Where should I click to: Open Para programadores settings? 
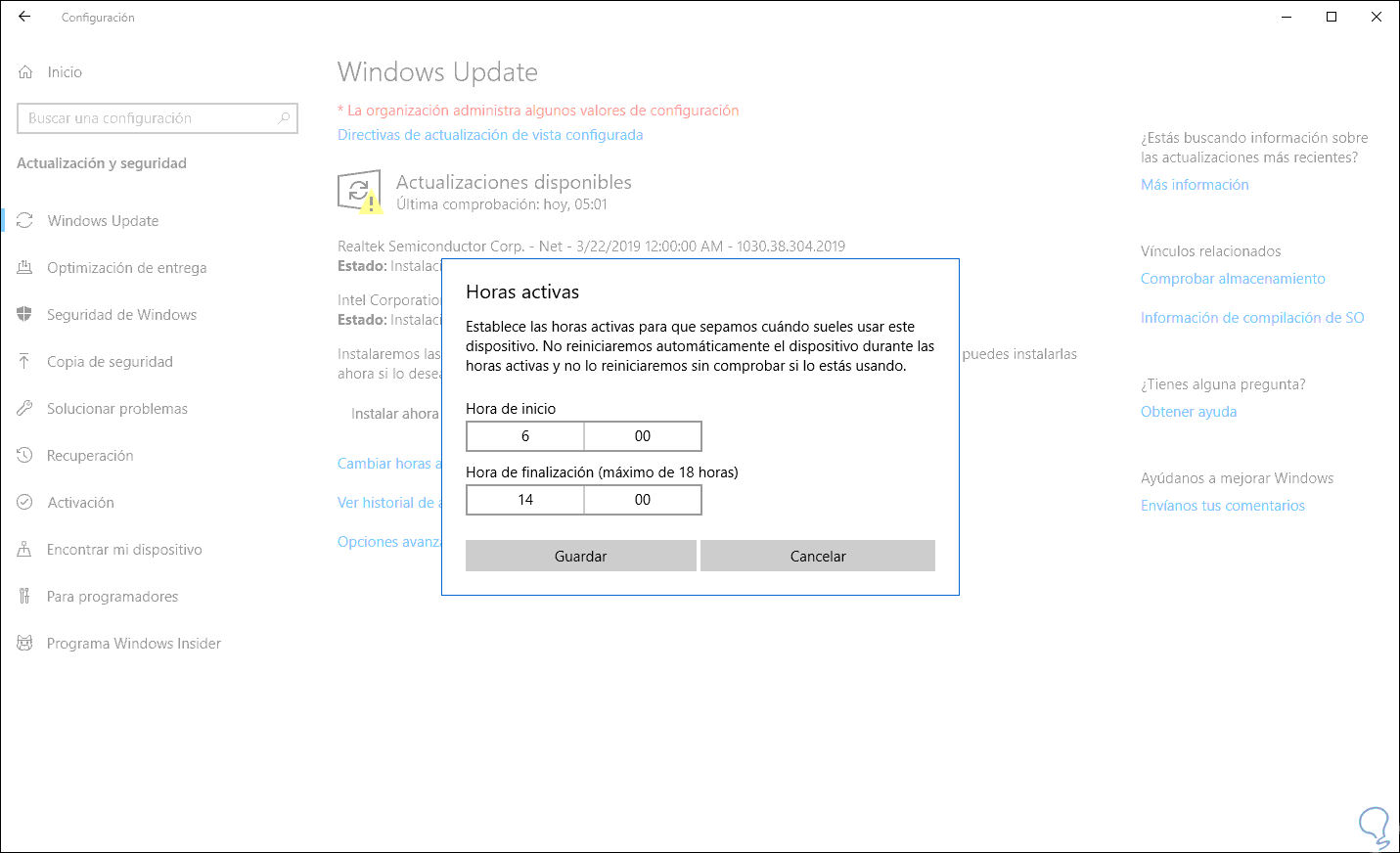pos(113,597)
